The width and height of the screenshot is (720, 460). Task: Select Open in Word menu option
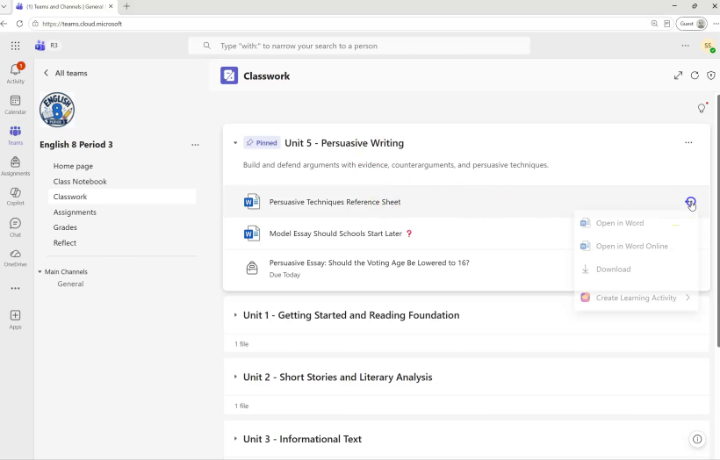click(636, 223)
